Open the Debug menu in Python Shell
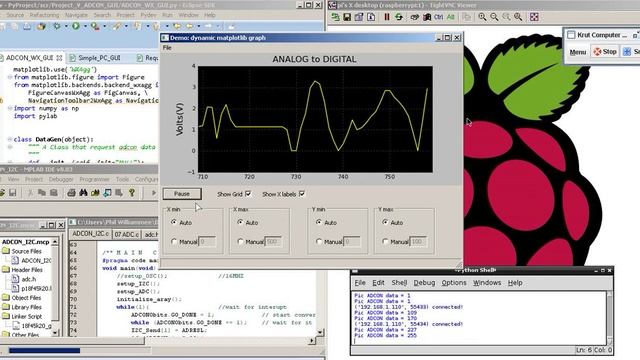 (424, 282)
